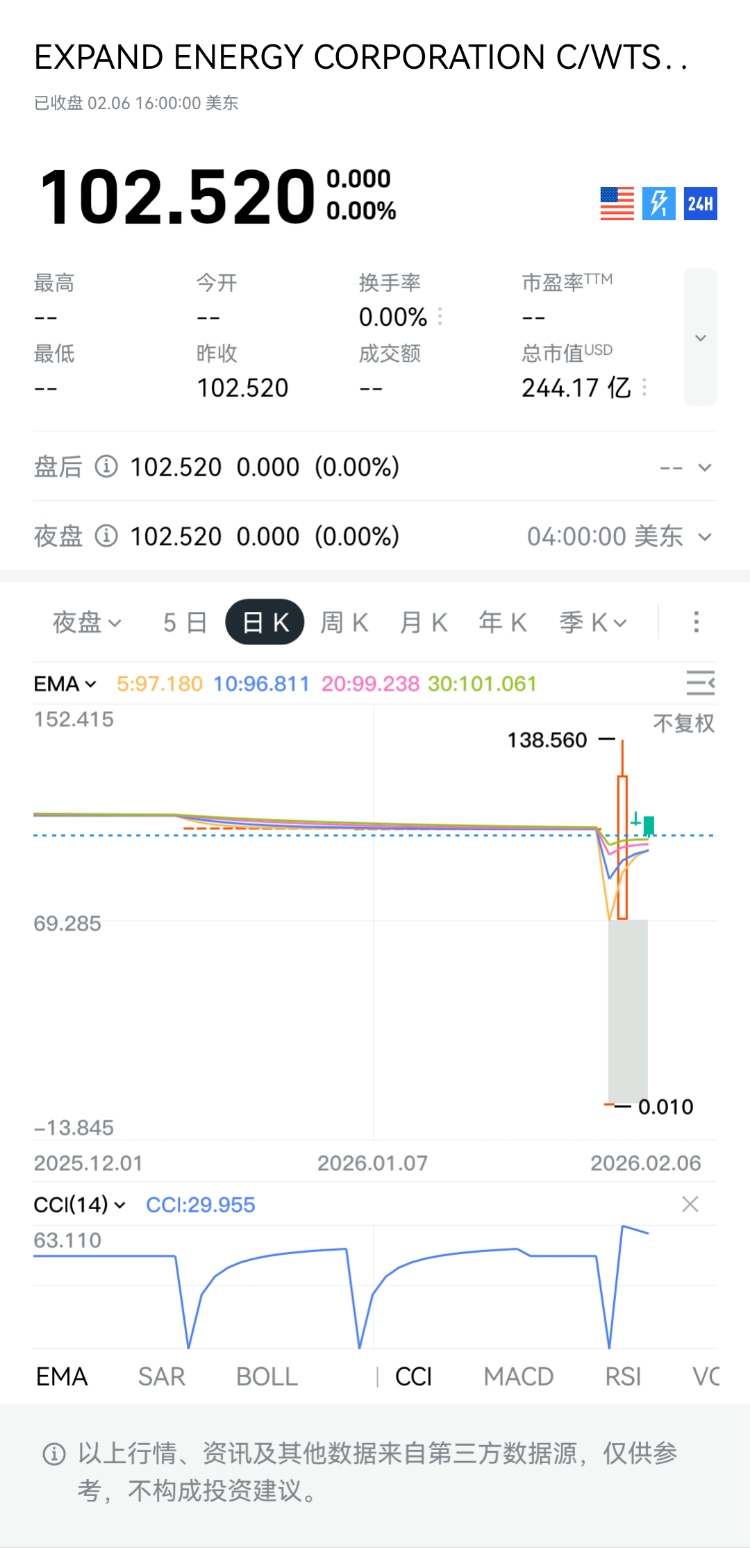Tap the blue lightning Level 1 icon
Screen dimensions: 750x1548
[x=659, y=204]
